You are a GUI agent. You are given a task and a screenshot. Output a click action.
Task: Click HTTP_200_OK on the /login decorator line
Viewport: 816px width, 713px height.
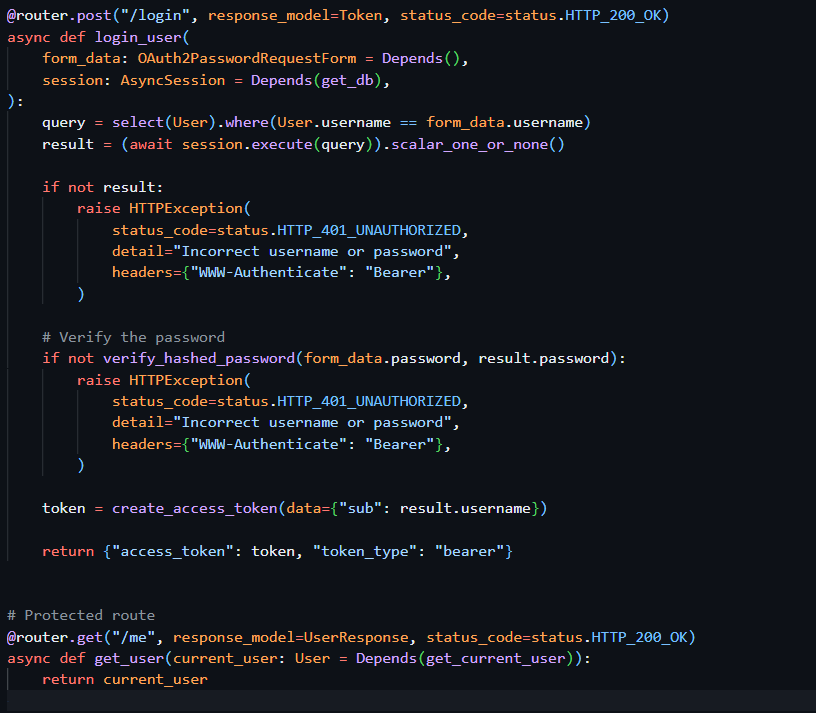pos(613,16)
